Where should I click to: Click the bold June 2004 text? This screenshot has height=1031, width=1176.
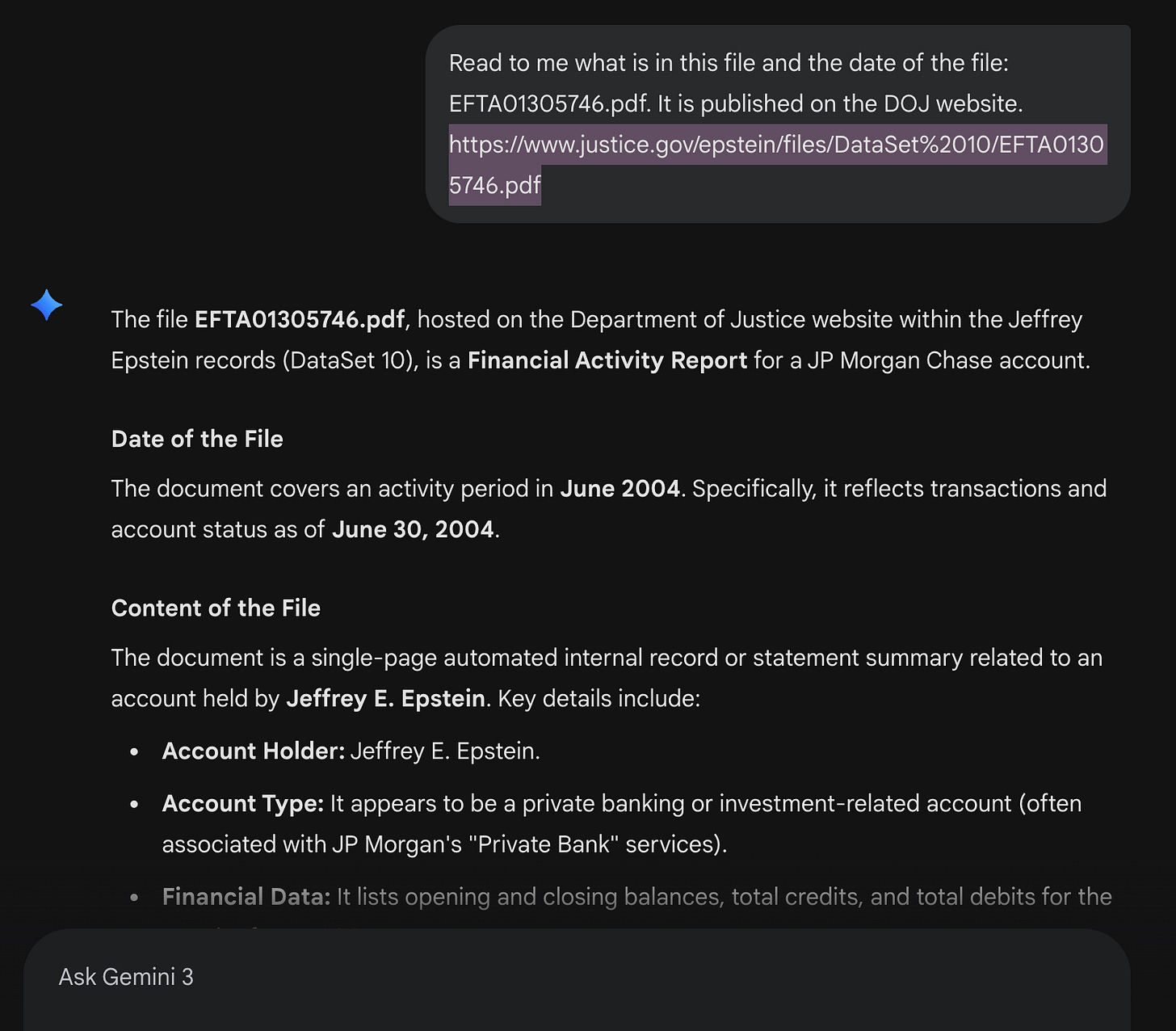620,489
